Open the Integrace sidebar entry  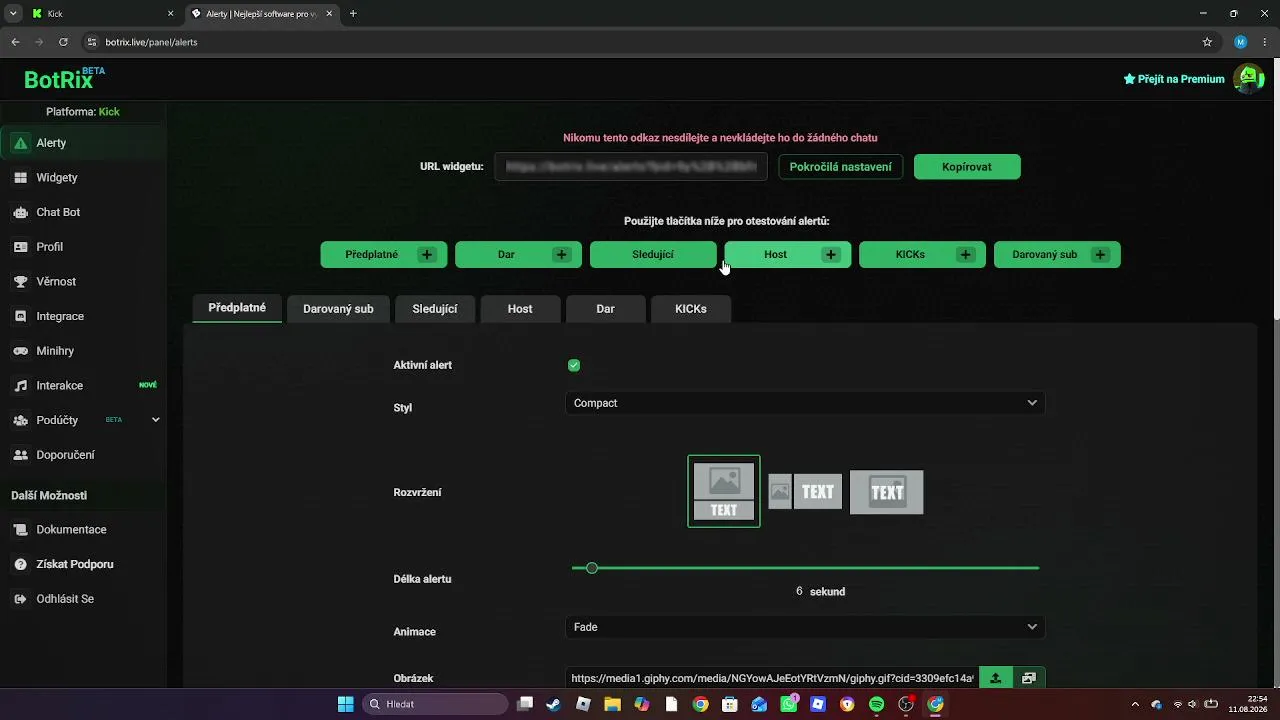point(82,316)
